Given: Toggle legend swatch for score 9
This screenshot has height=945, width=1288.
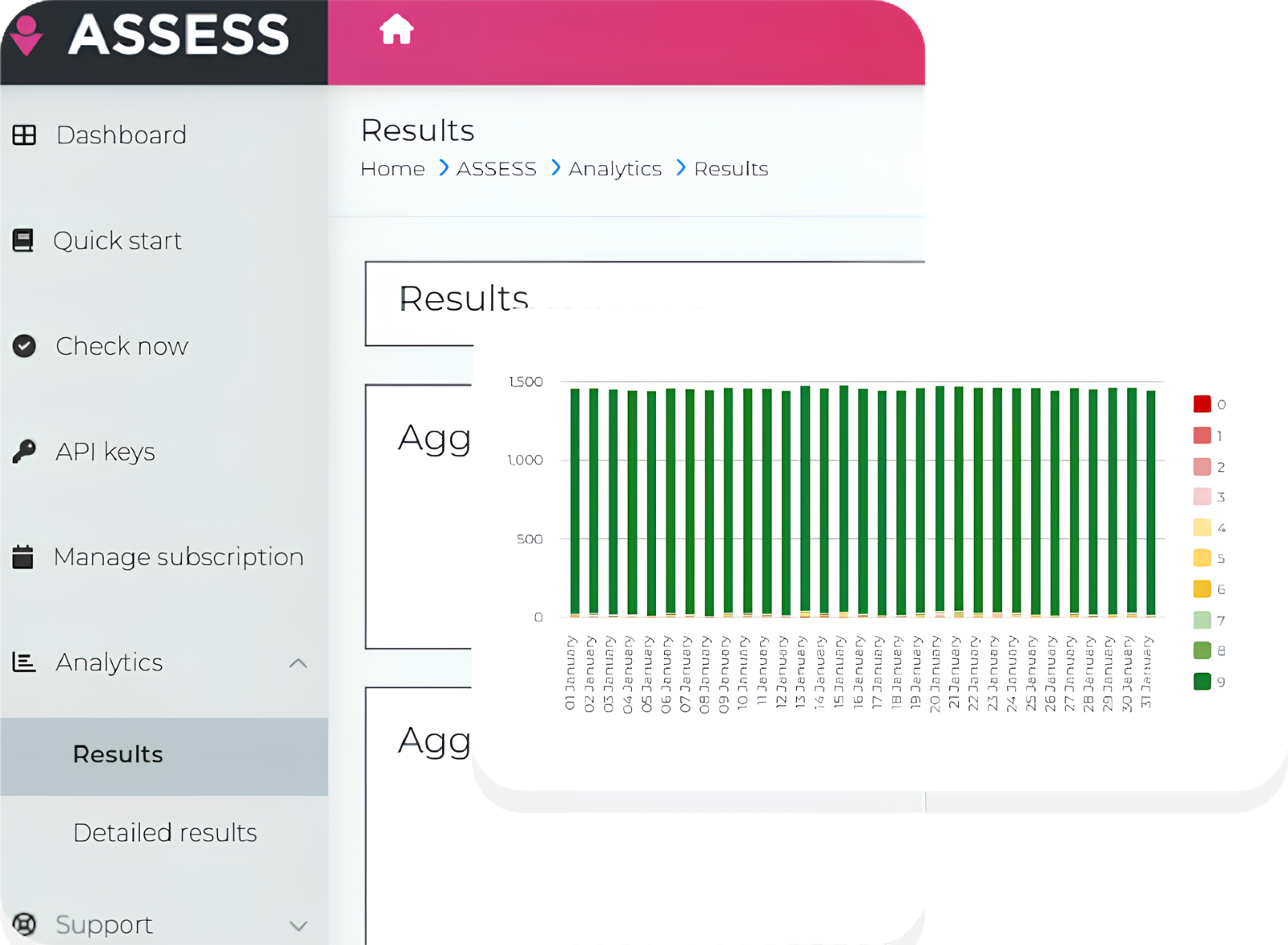Looking at the screenshot, I should click(x=1202, y=681).
